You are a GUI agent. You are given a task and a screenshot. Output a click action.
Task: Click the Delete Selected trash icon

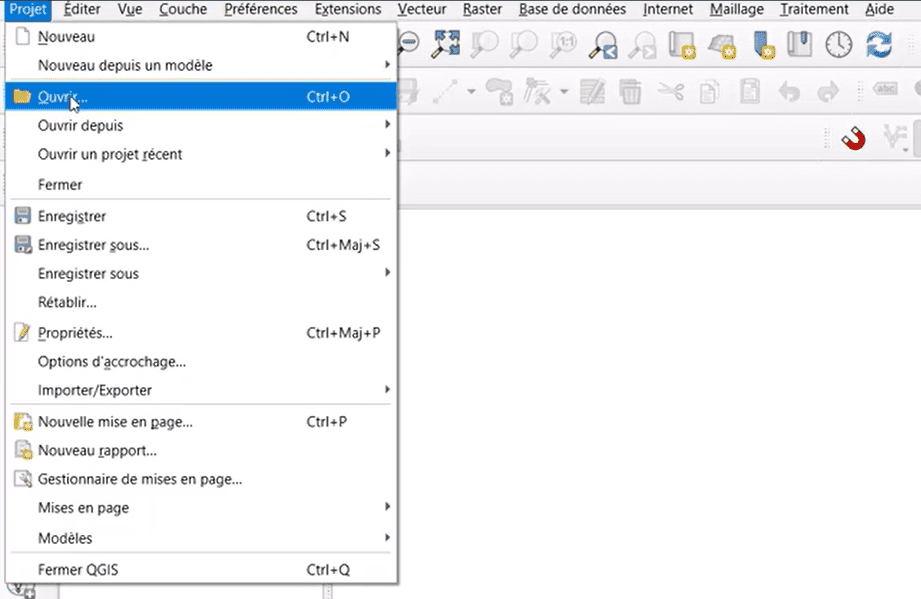(630, 92)
